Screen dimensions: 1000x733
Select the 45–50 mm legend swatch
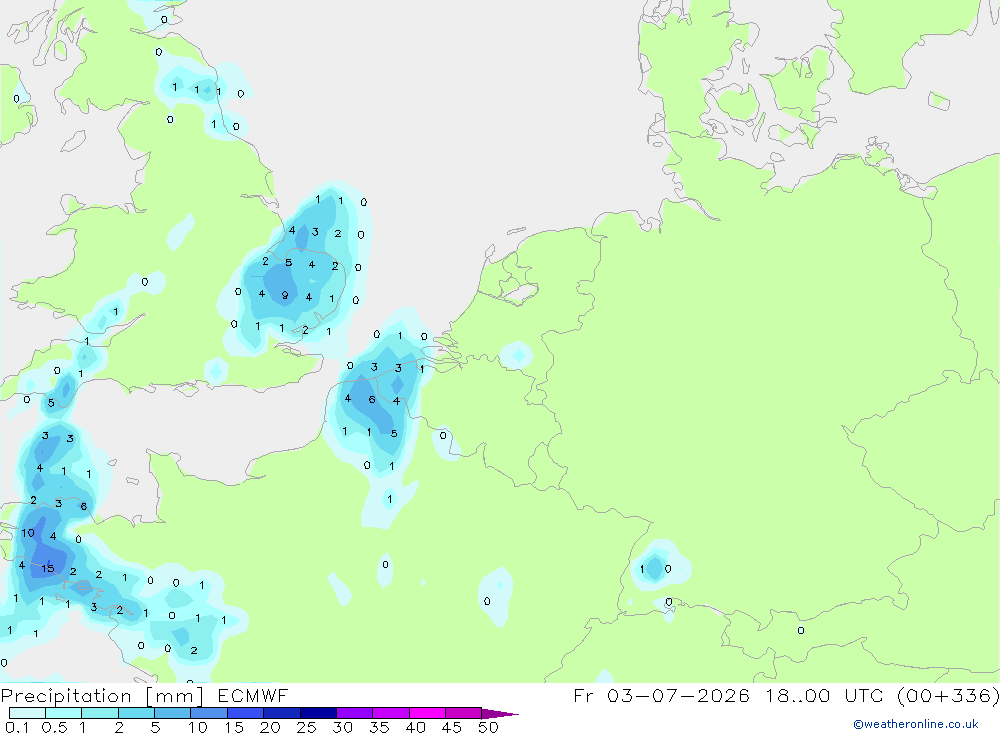pos(464,713)
